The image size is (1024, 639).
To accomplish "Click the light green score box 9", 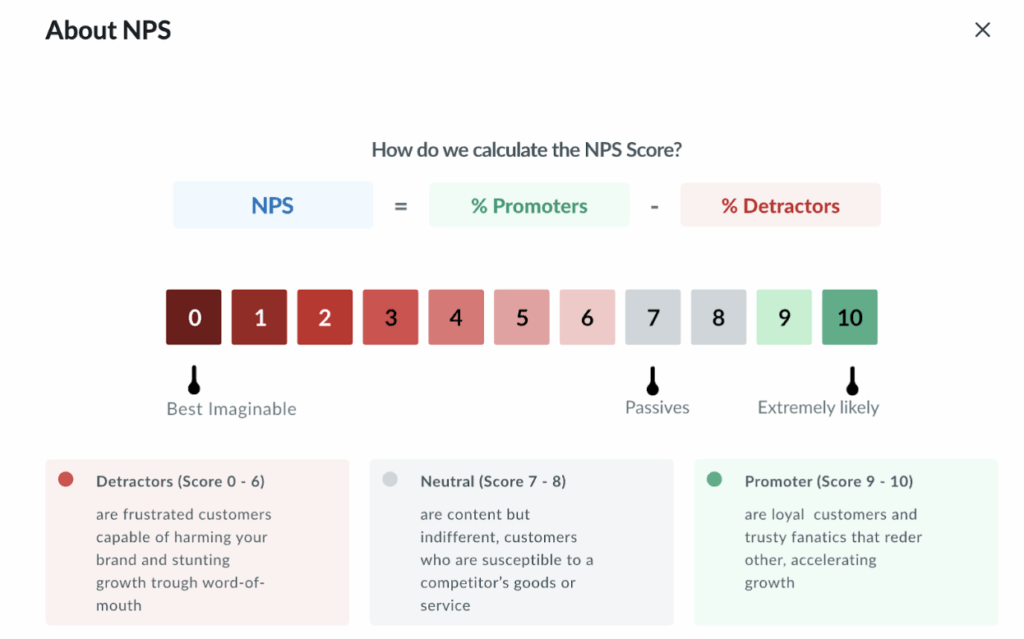I will point(784,317).
